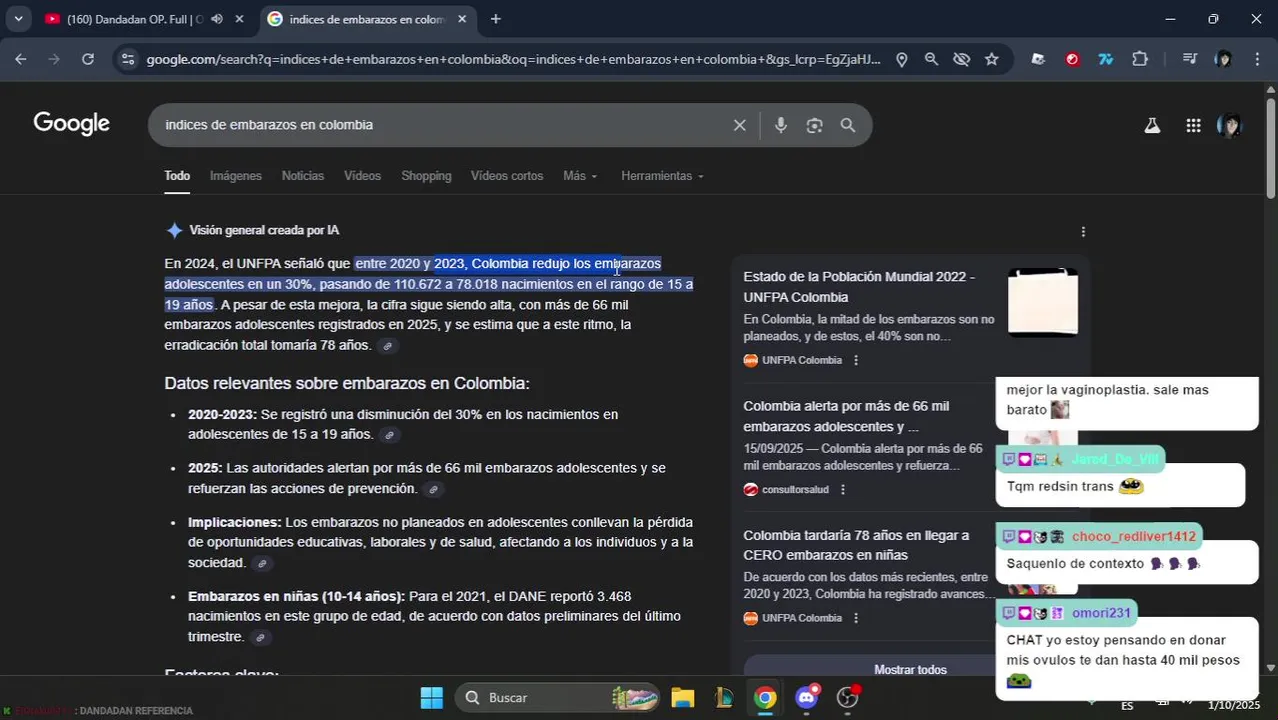Image resolution: width=1278 pixels, height=720 pixels.
Task: Open Search Labs flask icon
Action: [1152, 125]
